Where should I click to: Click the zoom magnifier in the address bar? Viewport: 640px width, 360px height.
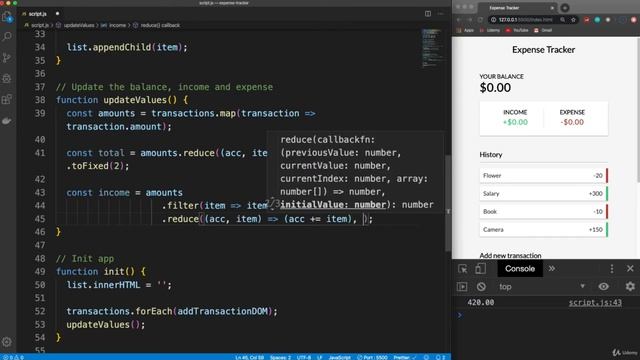click(563, 20)
